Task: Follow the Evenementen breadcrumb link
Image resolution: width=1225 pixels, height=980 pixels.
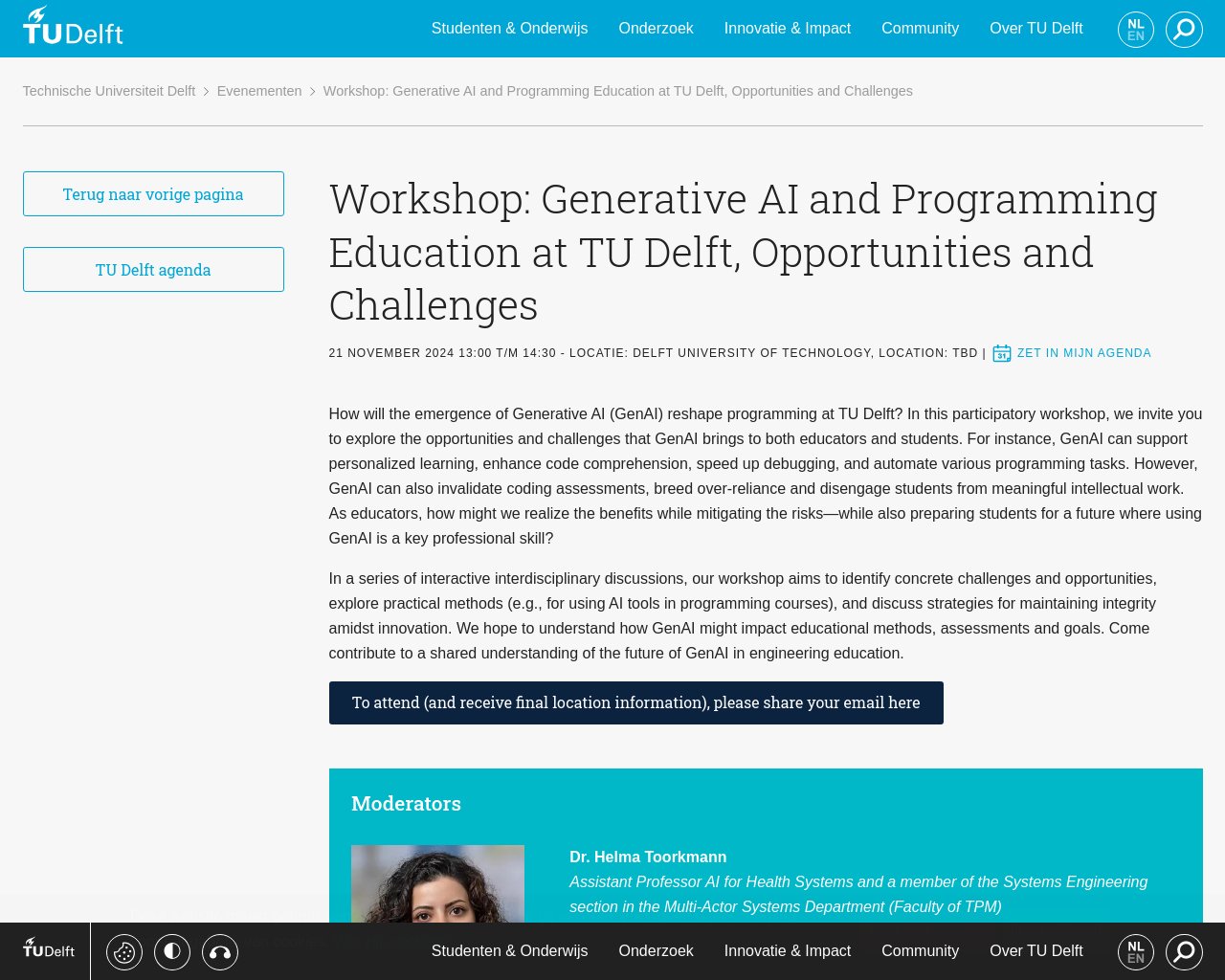Action: [x=259, y=91]
